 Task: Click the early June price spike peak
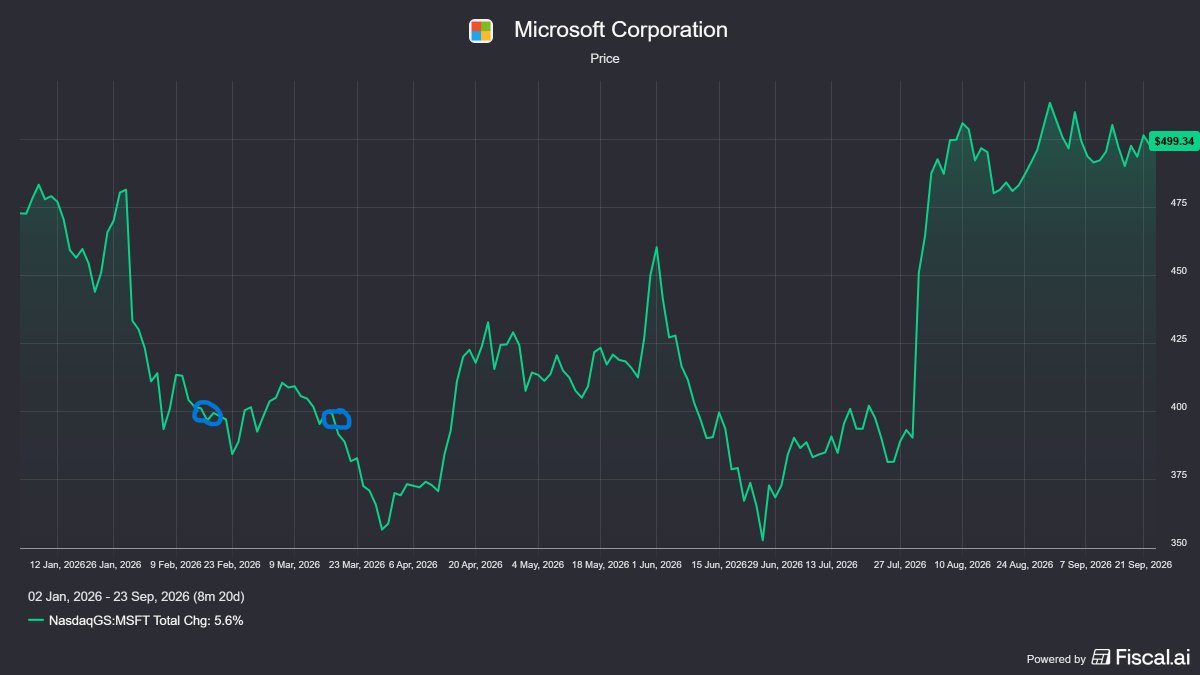[656, 247]
